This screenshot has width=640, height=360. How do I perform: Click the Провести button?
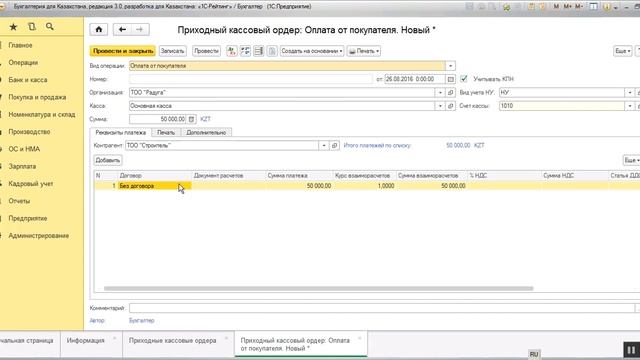click(x=206, y=51)
